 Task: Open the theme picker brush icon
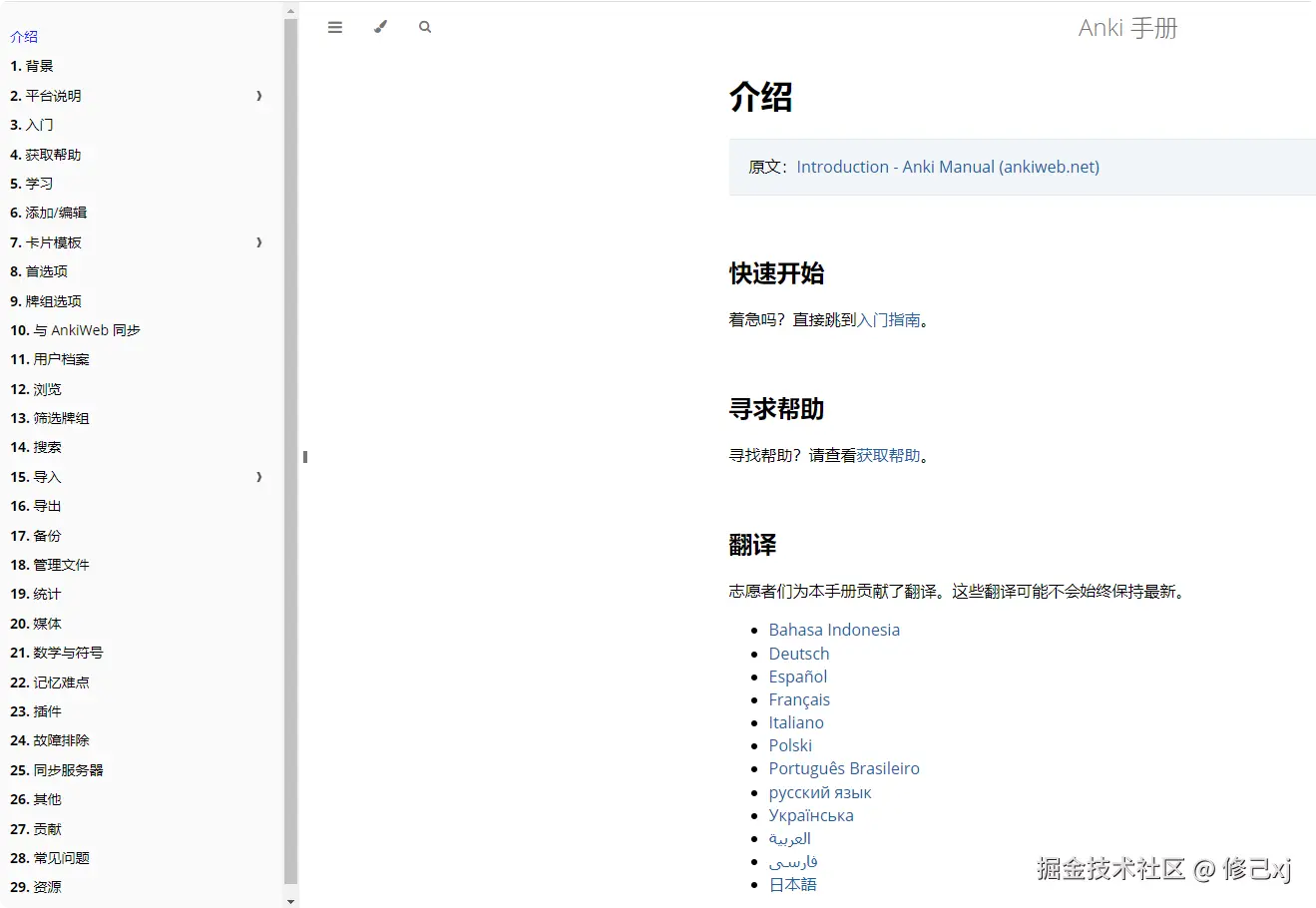[x=380, y=27]
